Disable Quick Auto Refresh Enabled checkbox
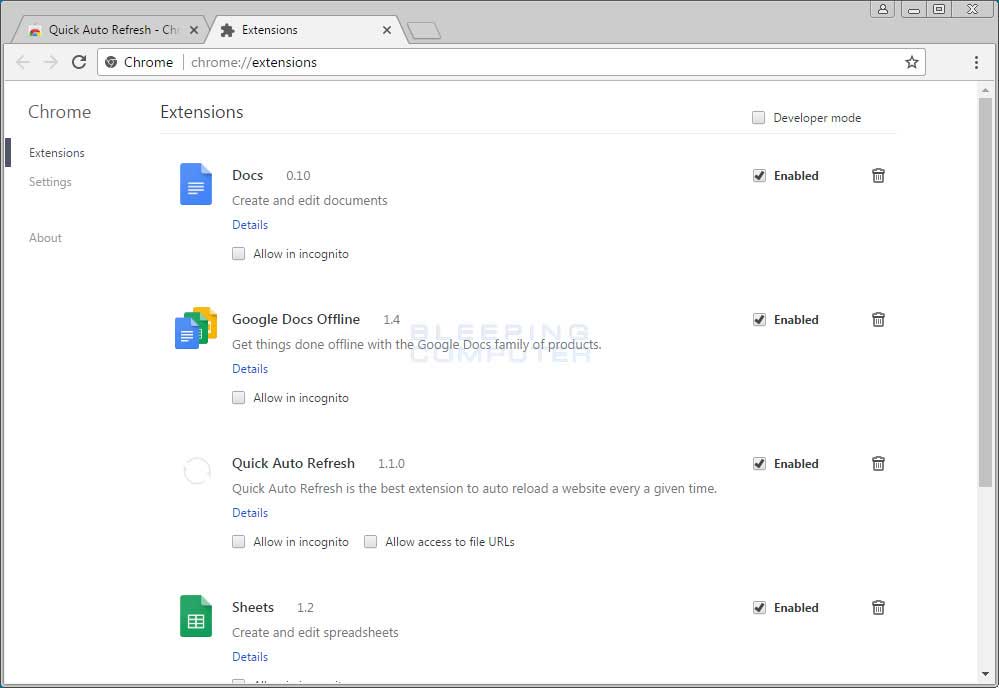 (x=759, y=463)
